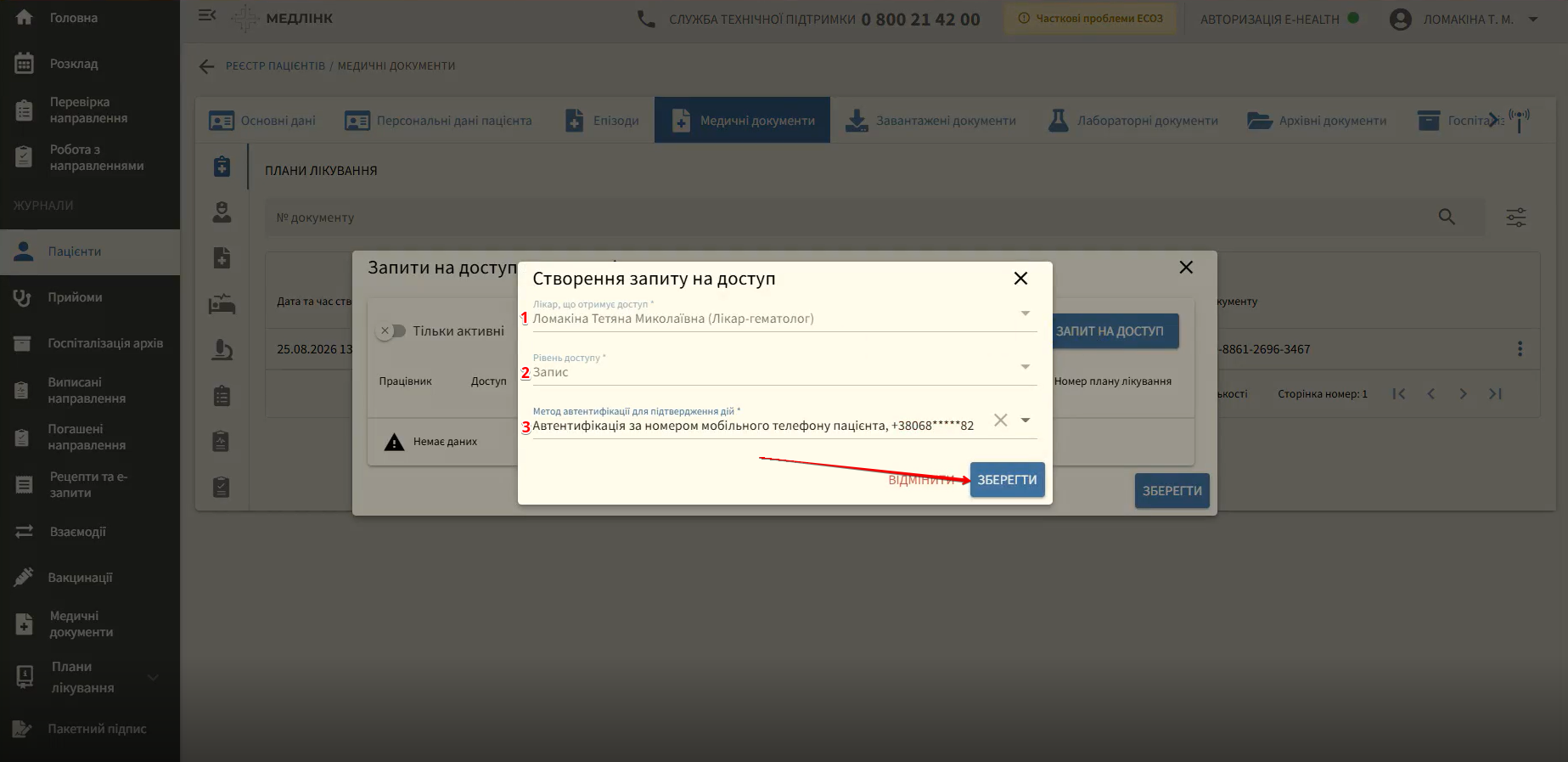Open the user profile dropdown arrow
Screen dimensions: 1568x762
1533,19
